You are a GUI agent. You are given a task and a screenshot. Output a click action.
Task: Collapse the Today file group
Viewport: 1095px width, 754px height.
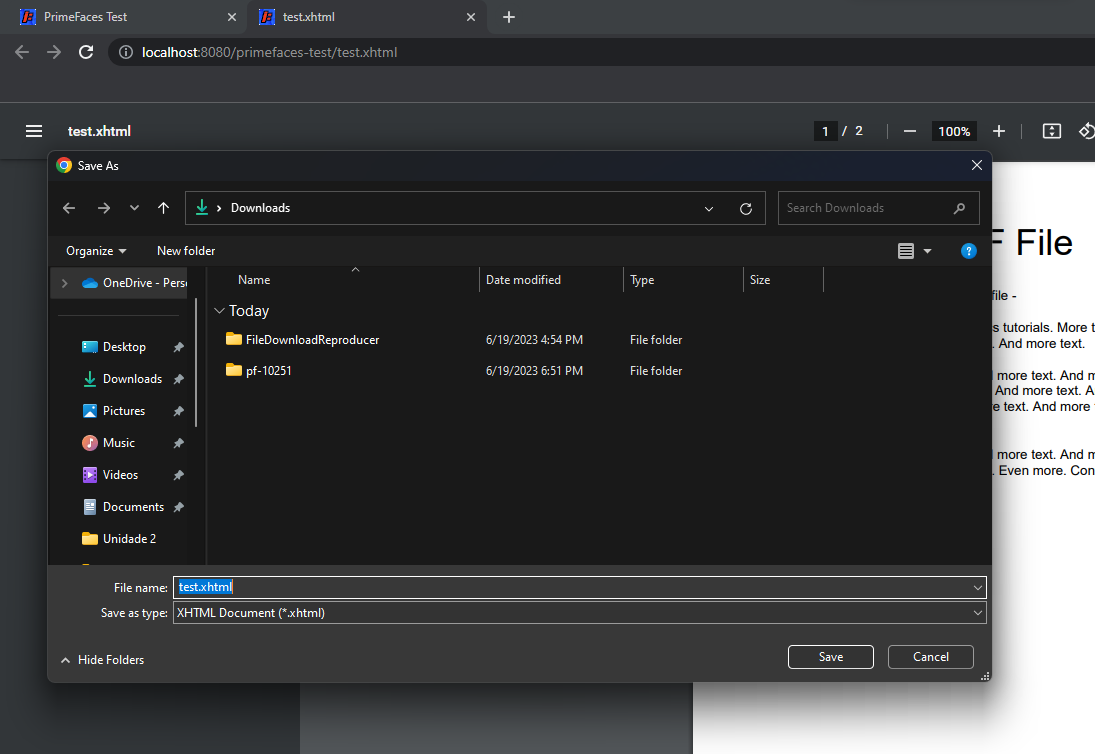coord(219,311)
